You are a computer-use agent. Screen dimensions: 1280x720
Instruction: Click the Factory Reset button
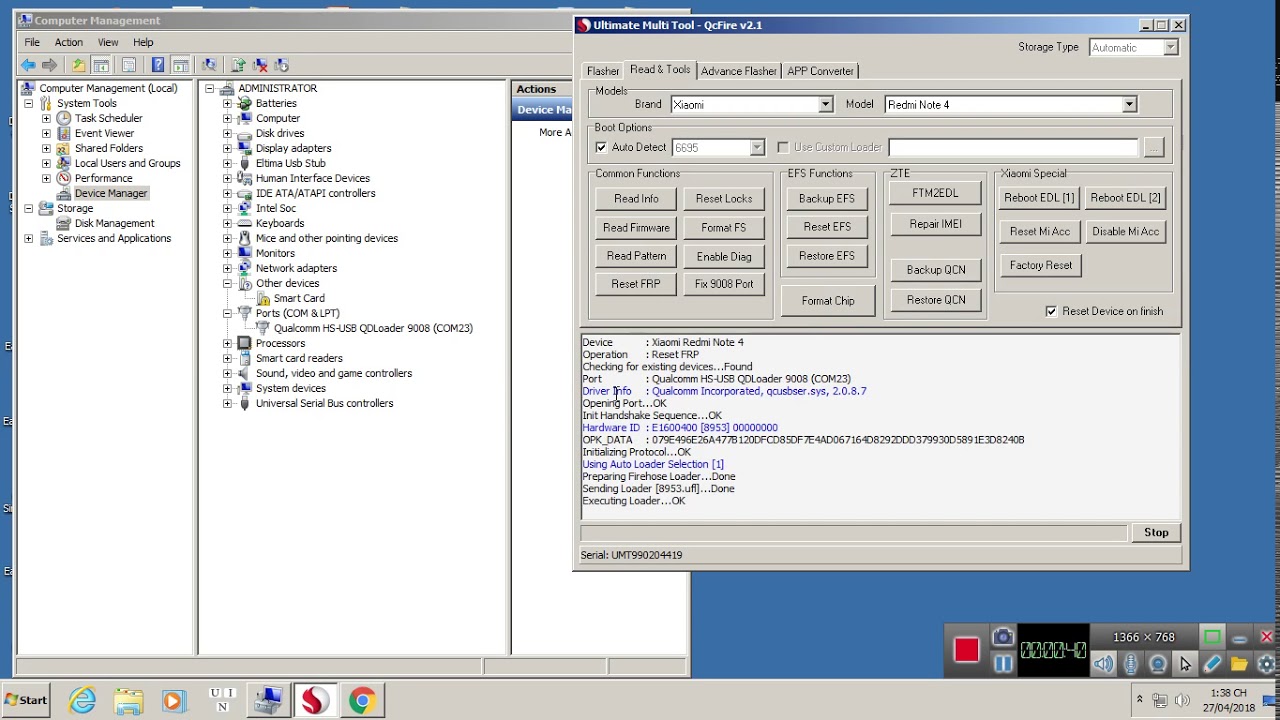pyautogui.click(x=1040, y=265)
